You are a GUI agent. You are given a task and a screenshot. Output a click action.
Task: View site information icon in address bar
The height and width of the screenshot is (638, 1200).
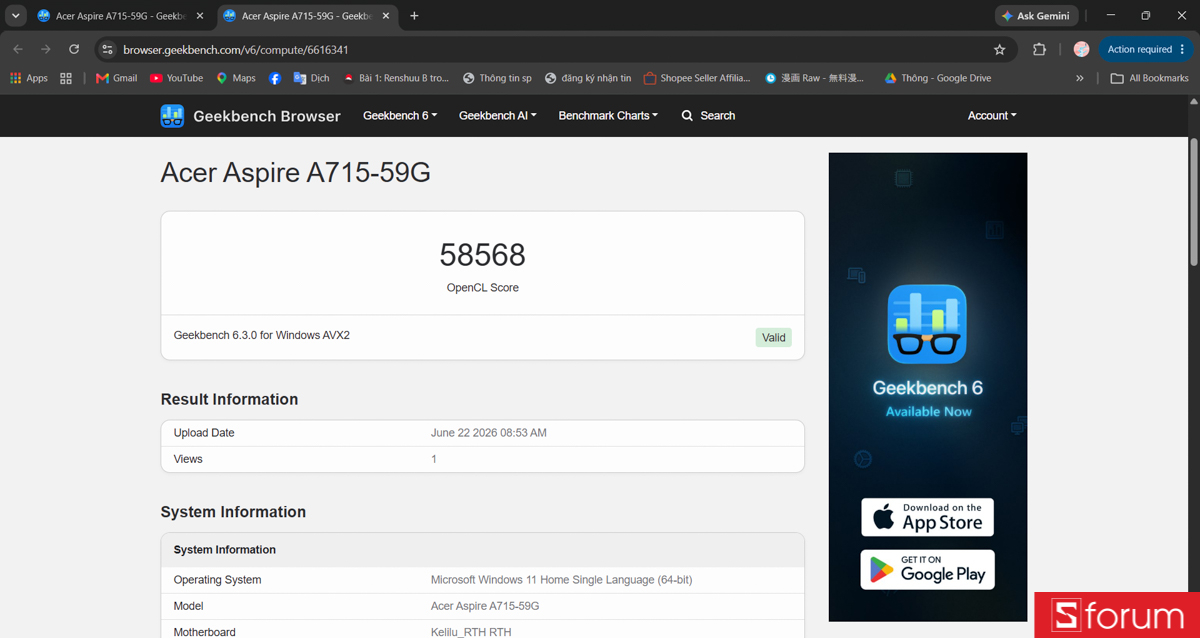[x=108, y=49]
